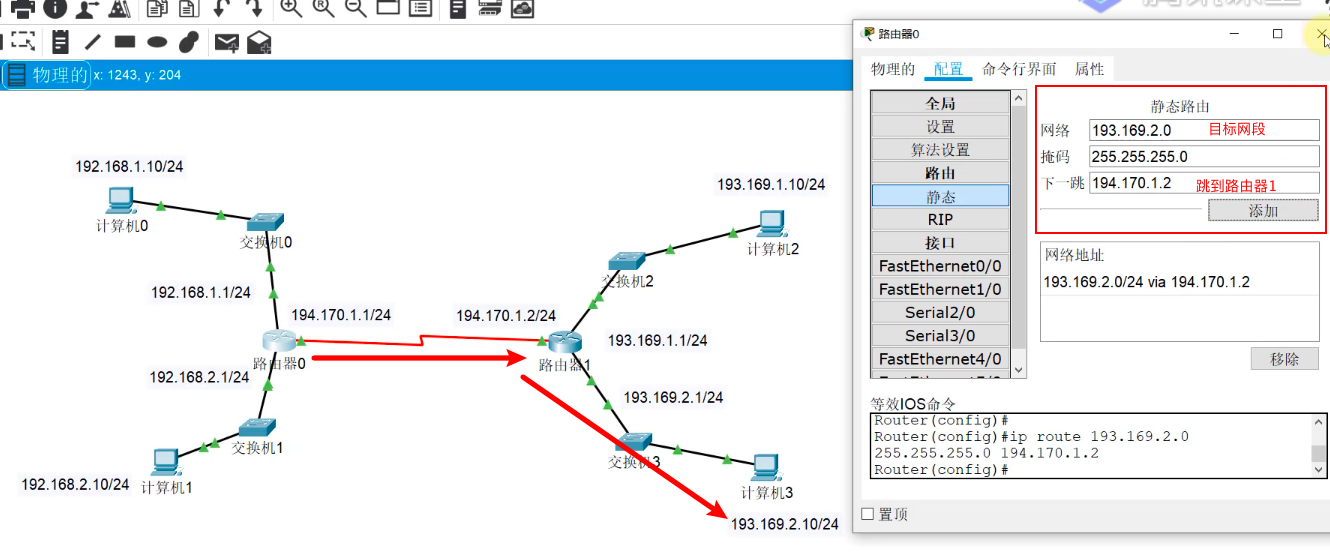Launch the Activity Wizard icon

point(119,8)
